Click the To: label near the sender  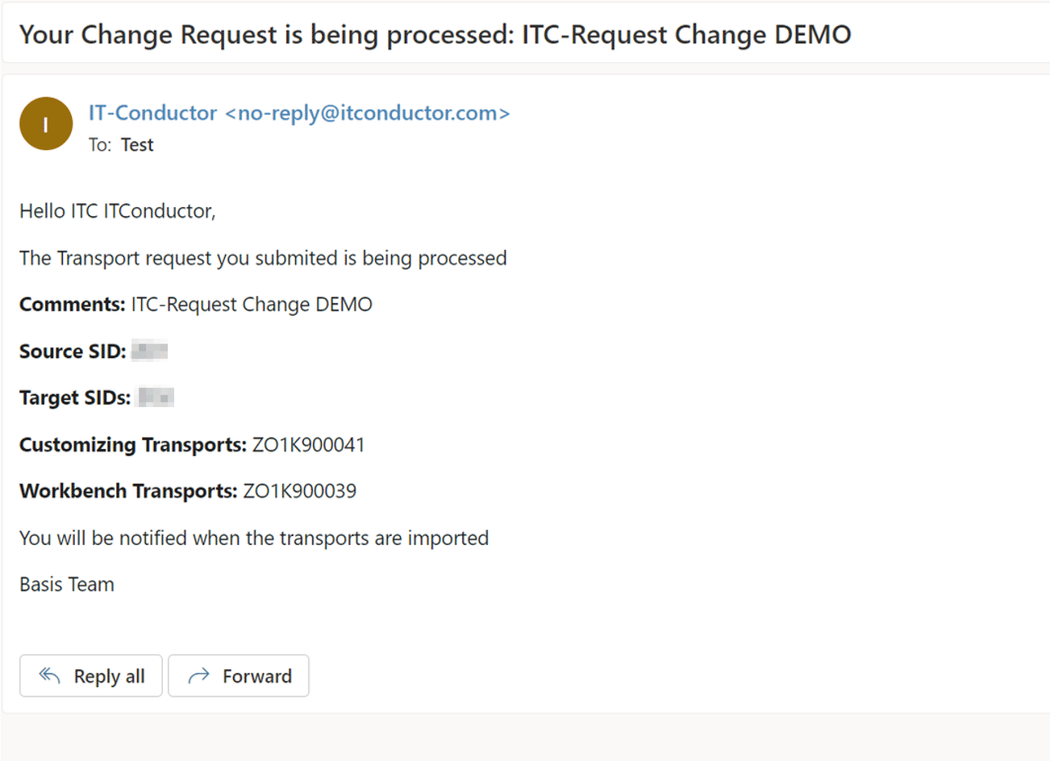tap(99, 144)
